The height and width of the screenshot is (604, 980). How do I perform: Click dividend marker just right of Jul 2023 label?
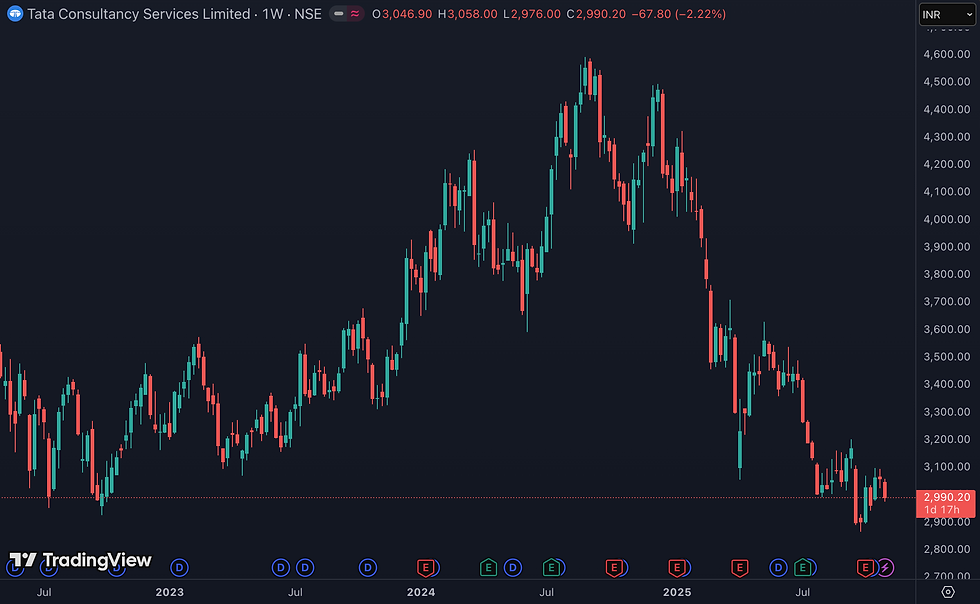(x=305, y=568)
